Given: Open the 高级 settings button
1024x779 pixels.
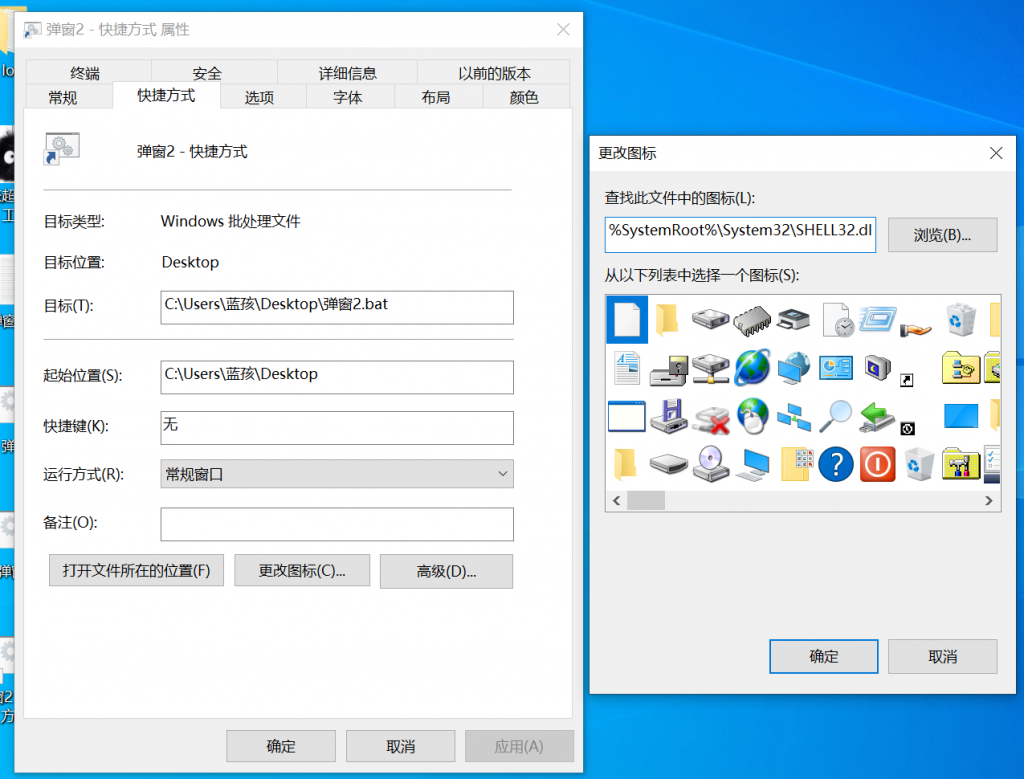Looking at the screenshot, I should pyautogui.click(x=447, y=571).
